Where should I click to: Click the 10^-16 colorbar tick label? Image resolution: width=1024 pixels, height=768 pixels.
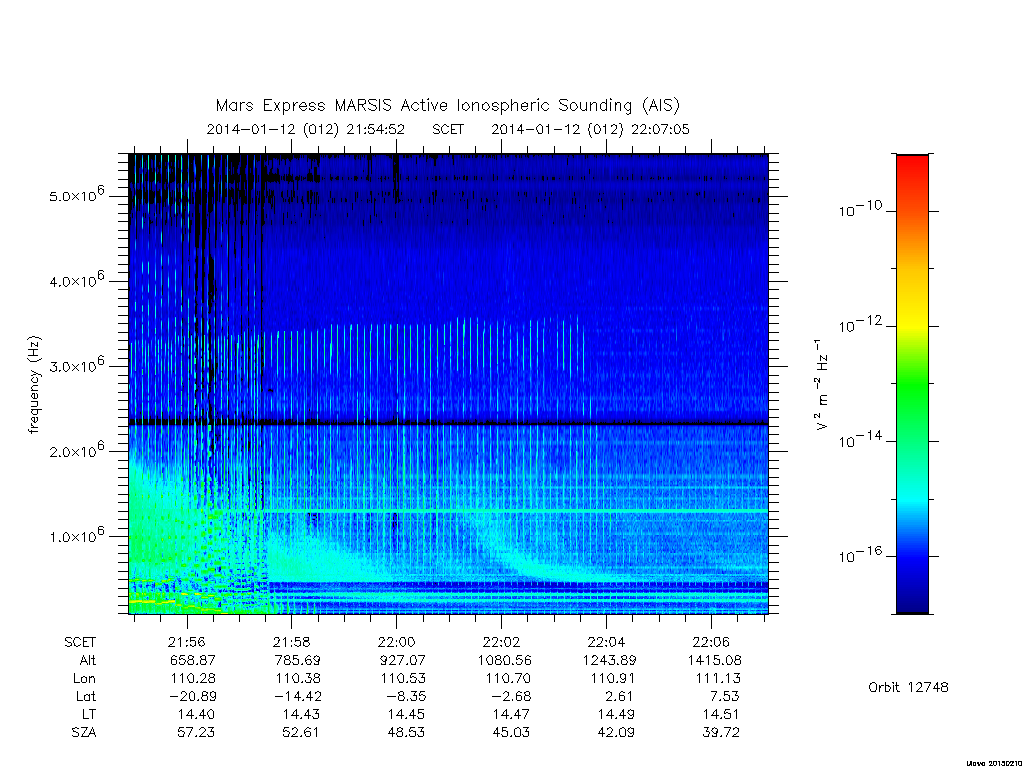coord(860,554)
